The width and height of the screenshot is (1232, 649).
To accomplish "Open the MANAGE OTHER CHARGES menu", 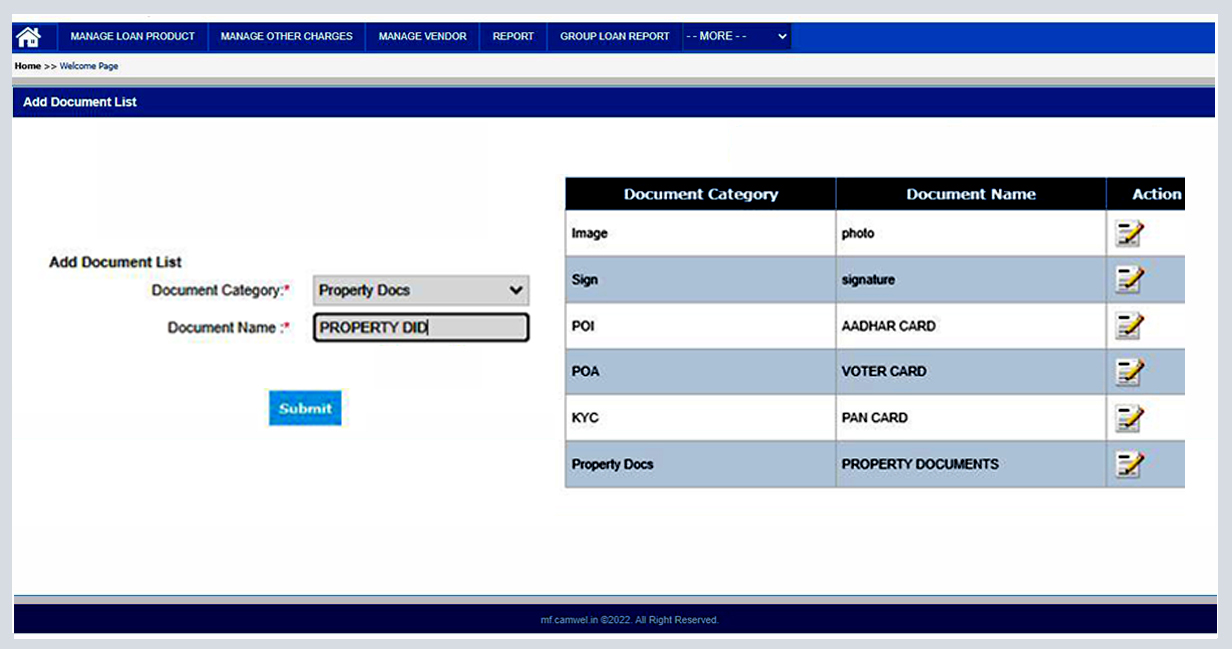I will pyautogui.click(x=286, y=36).
